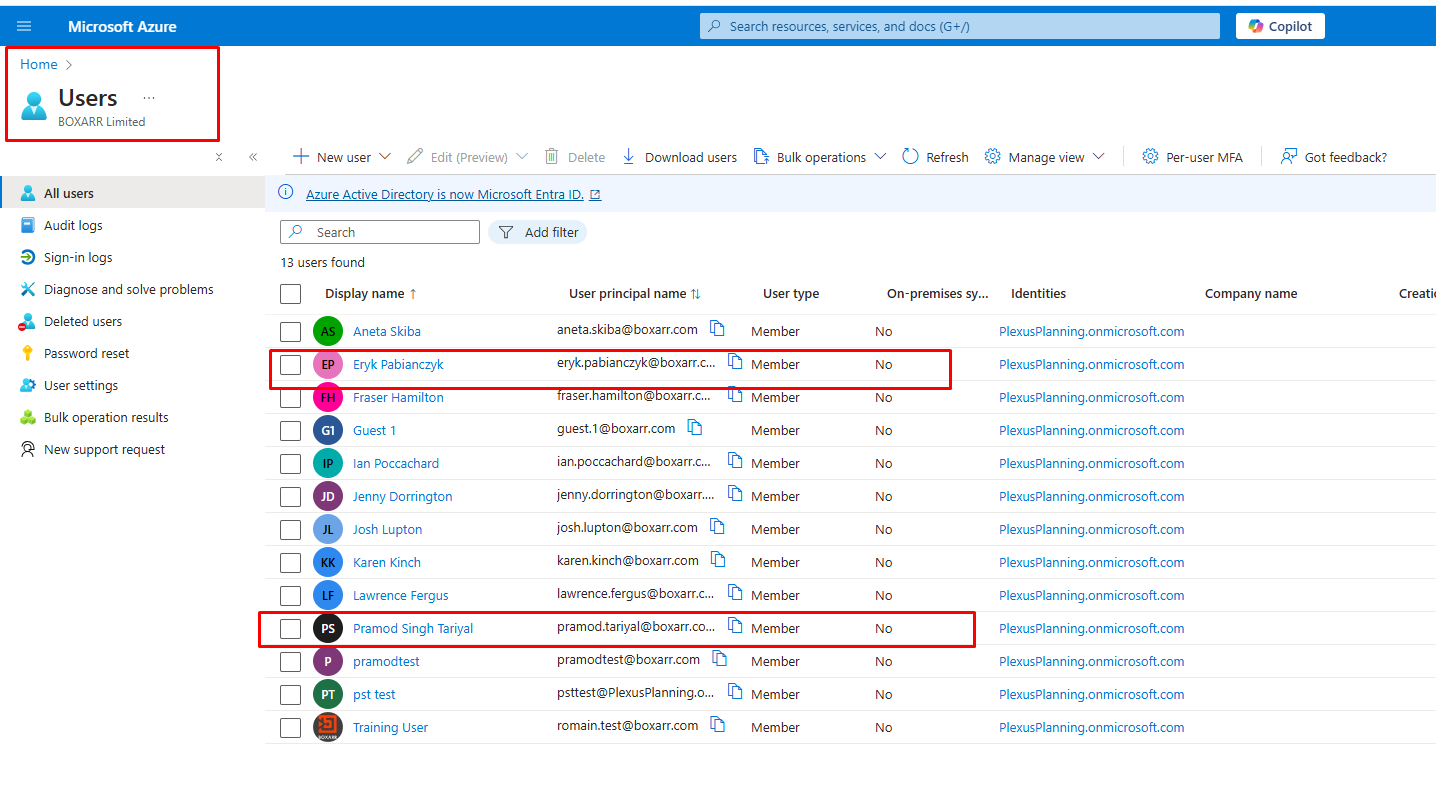This screenshot has width=1436, height=790.
Task: Click Delete in the toolbar
Action: click(x=575, y=157)
